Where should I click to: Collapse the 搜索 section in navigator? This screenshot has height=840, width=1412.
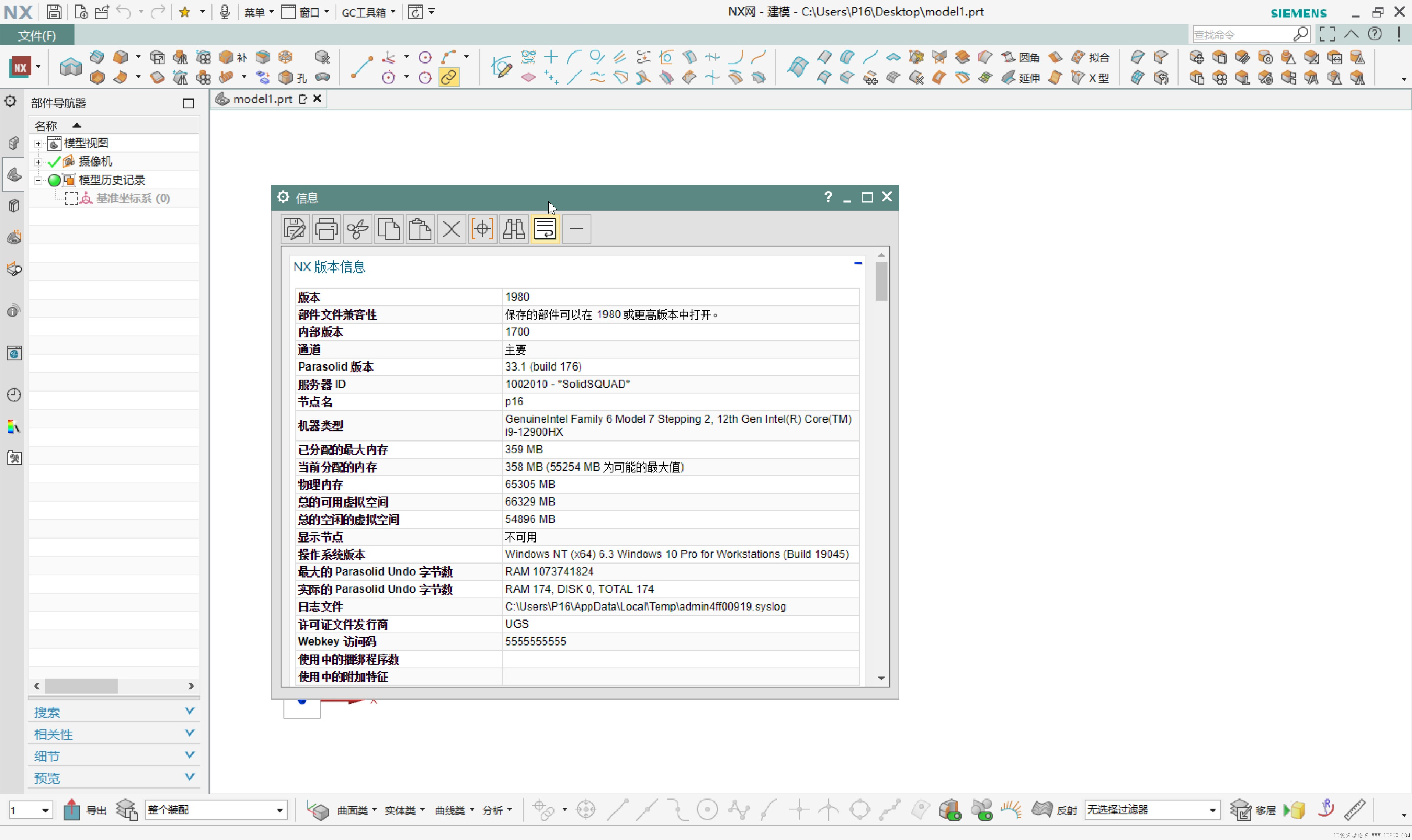point(190,711)
